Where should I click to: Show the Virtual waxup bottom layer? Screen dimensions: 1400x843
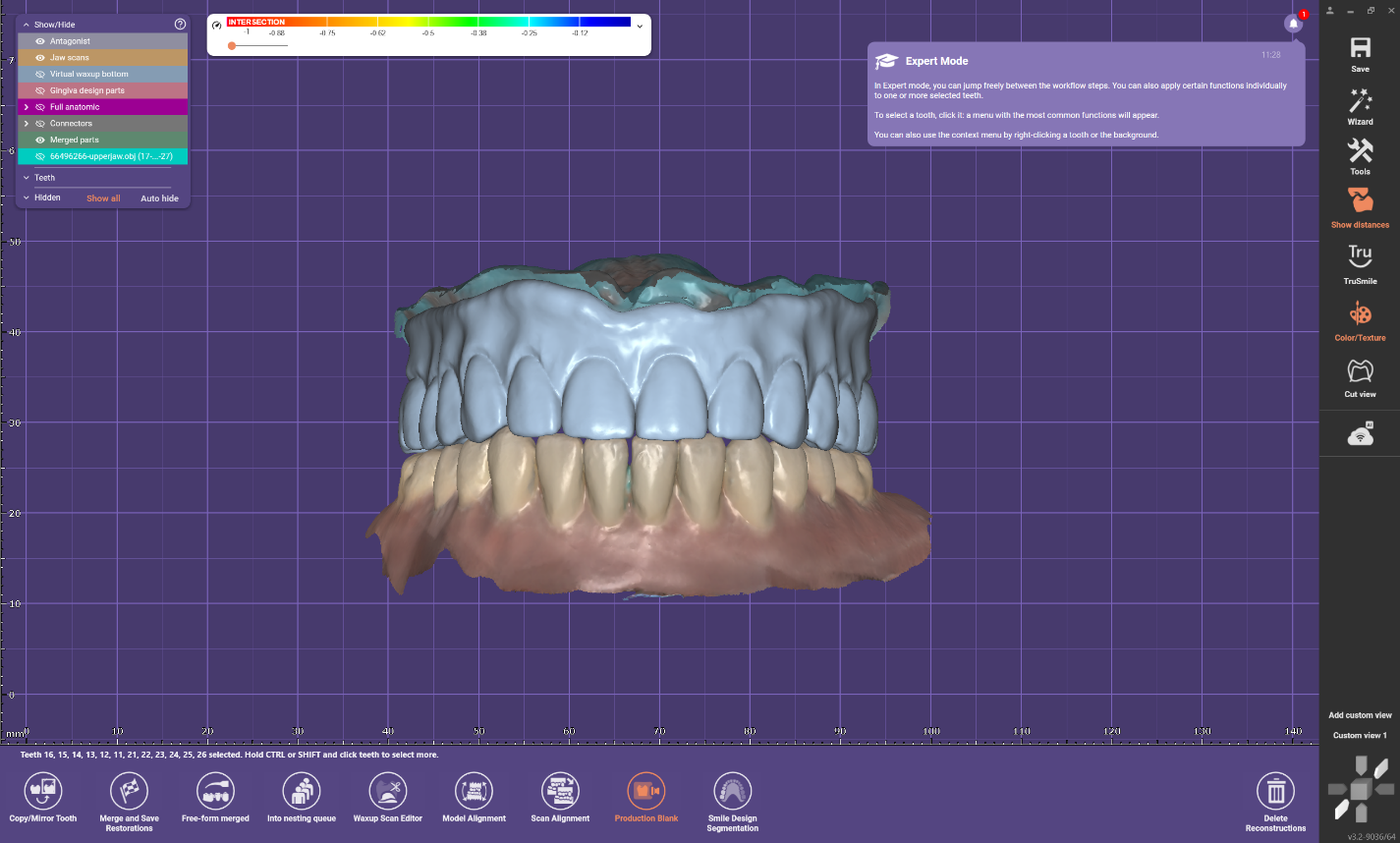click(x=40, y=75)
